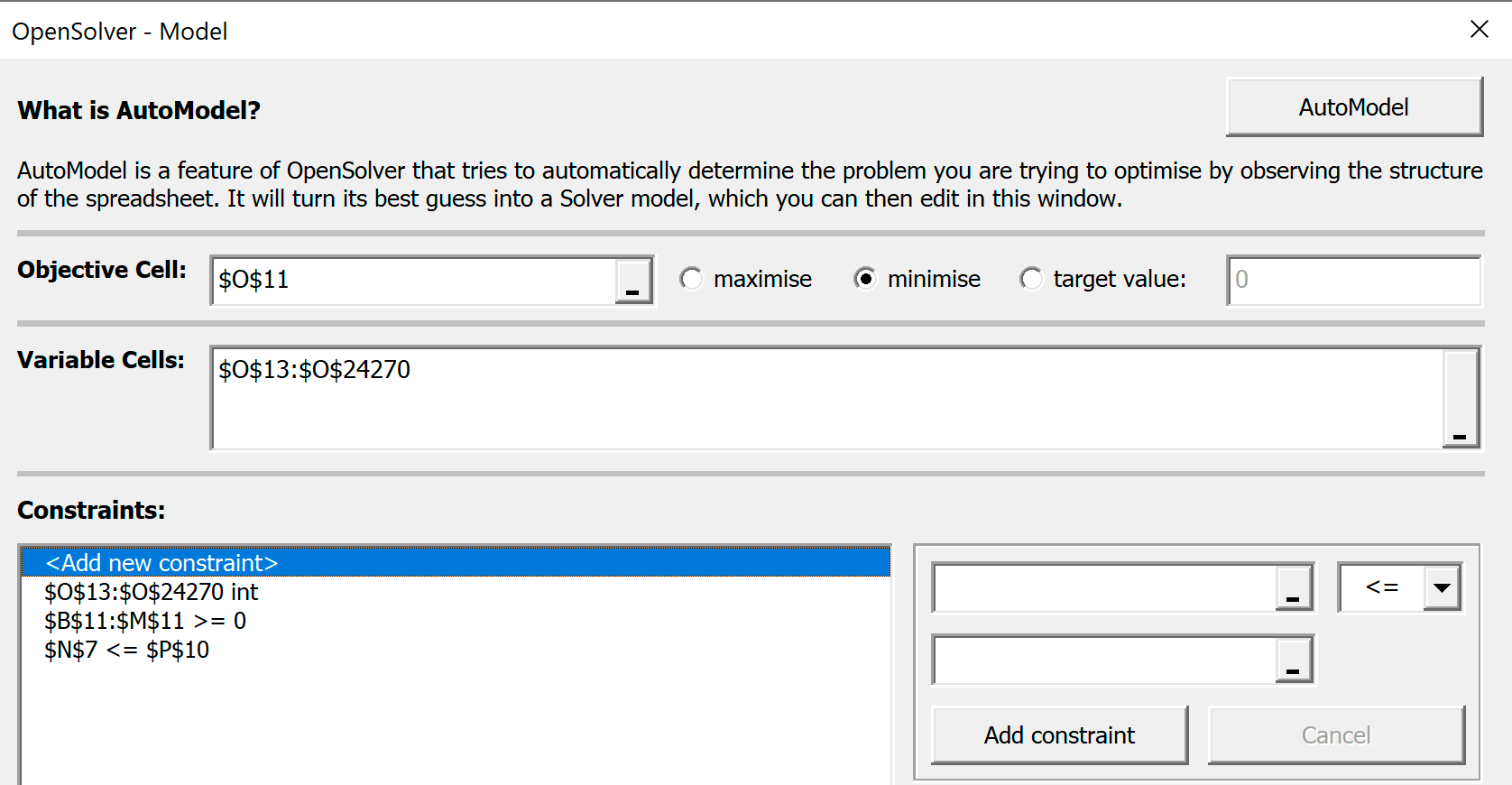Close the OpenSolver Model dialog
The height and width of the screenshot is (785, 1512).
tap(1480, 30)
